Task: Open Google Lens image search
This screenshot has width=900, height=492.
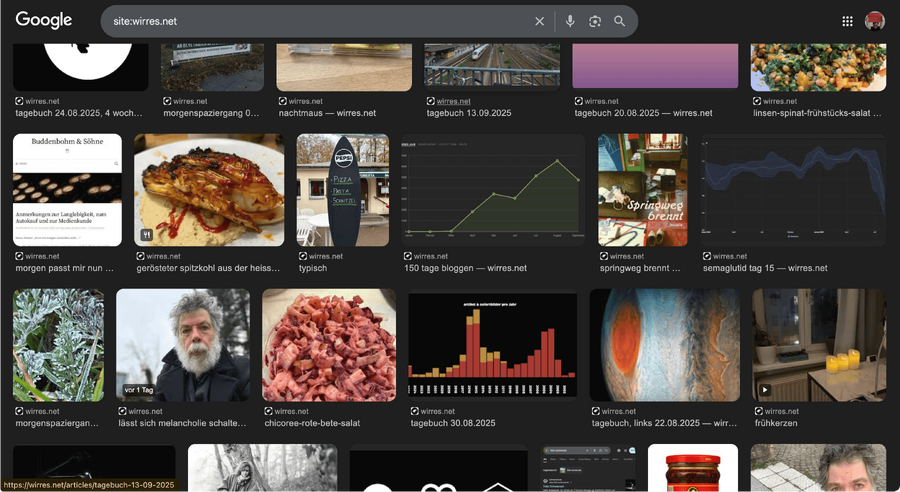Action: [x=595, y=21]
